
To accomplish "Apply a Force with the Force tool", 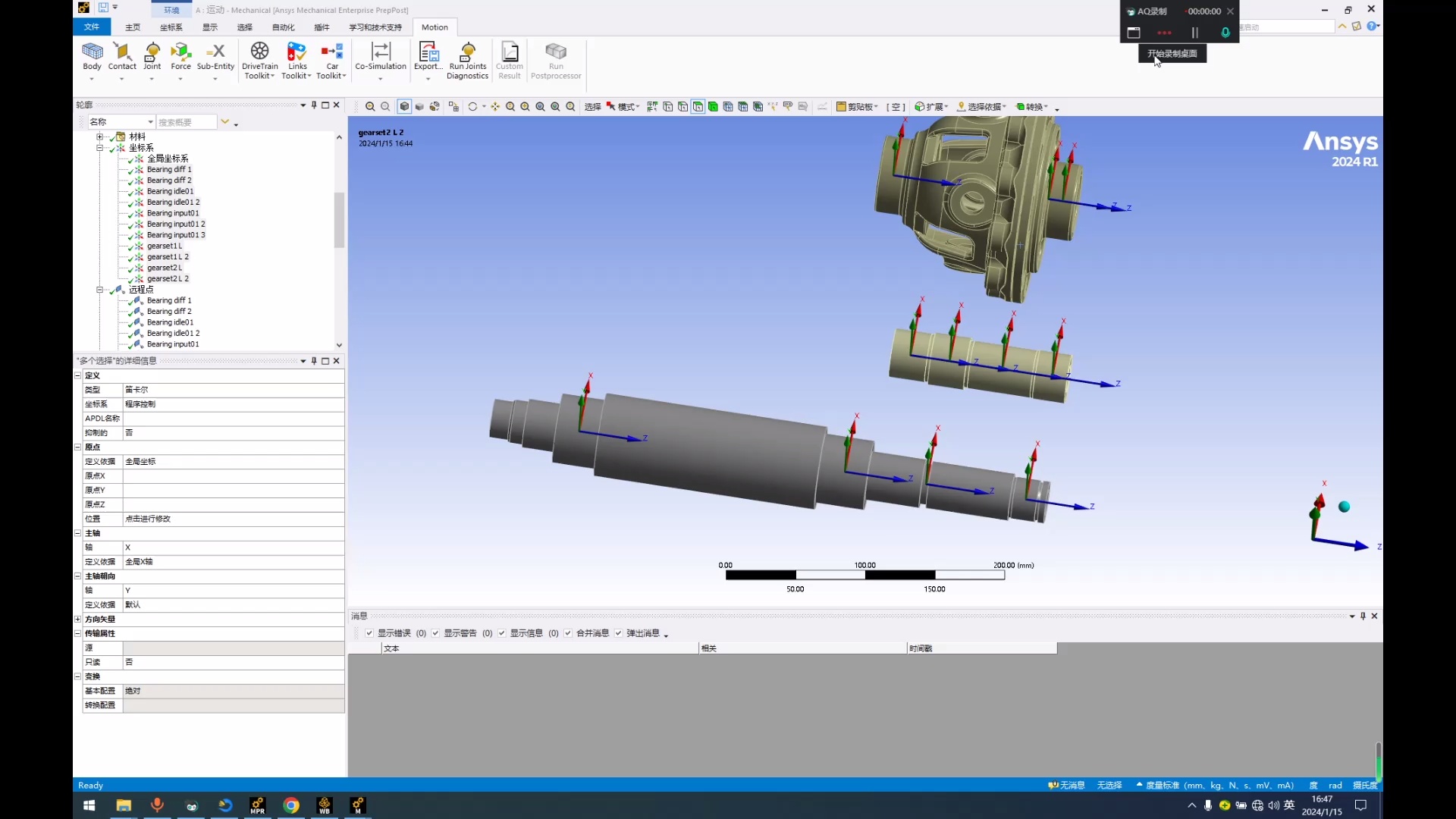I will point(181,57).
